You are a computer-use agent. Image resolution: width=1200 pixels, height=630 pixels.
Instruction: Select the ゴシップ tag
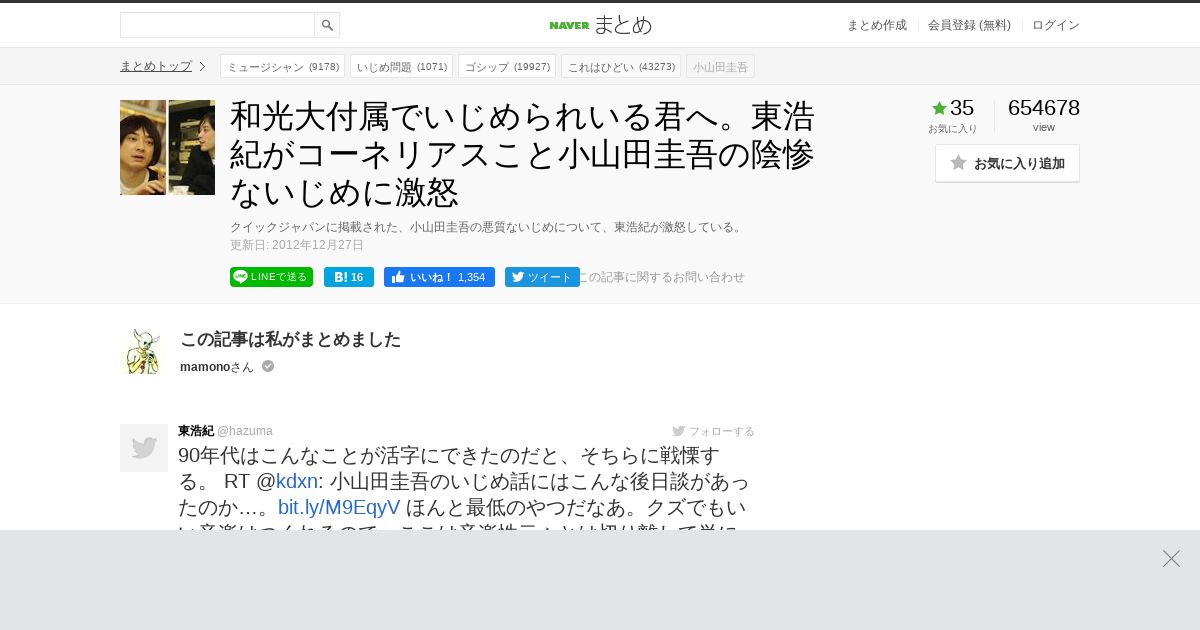tap(507, 67)
